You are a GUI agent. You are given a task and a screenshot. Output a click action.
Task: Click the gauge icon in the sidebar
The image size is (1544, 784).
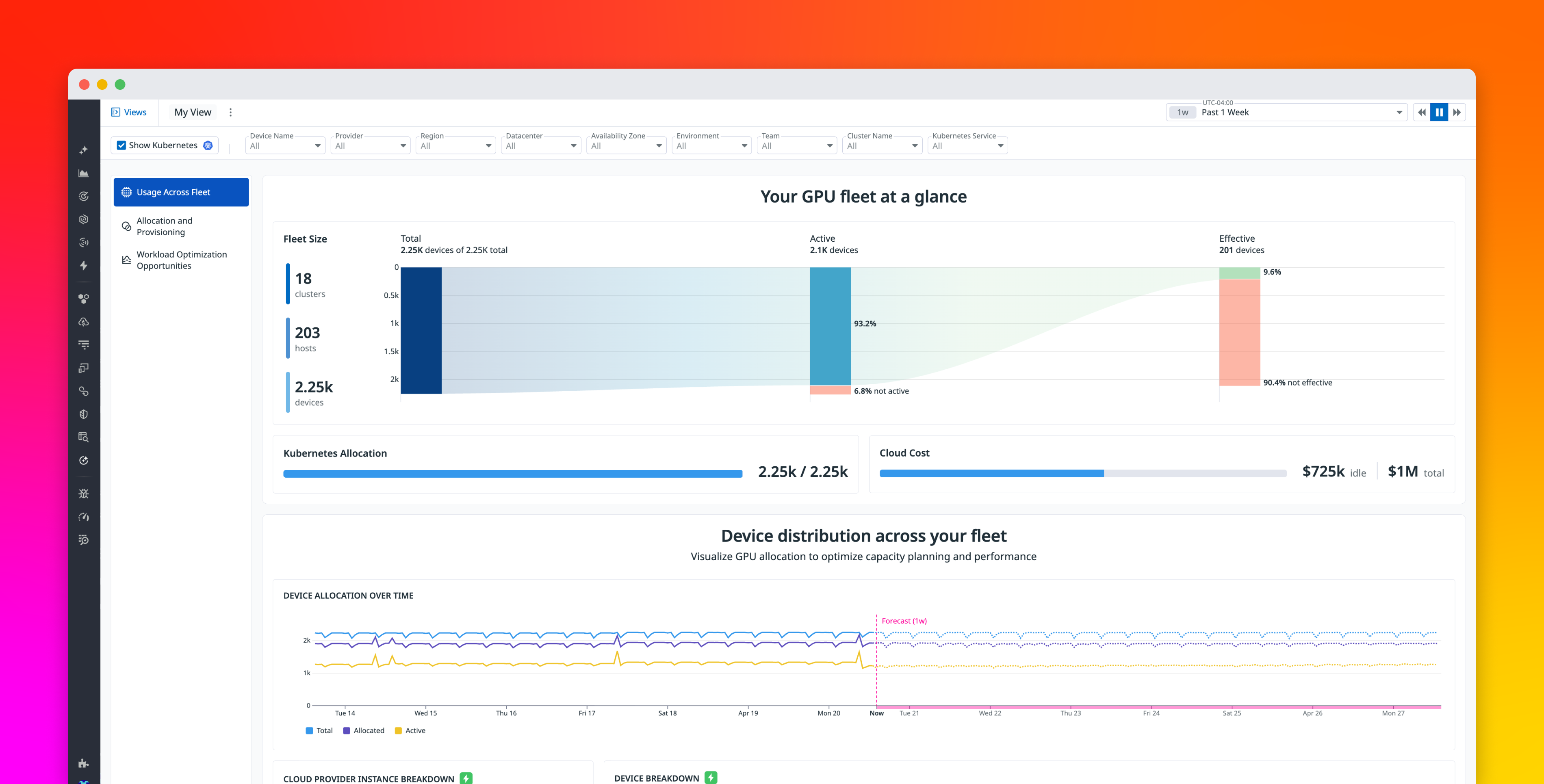[84, 517]
